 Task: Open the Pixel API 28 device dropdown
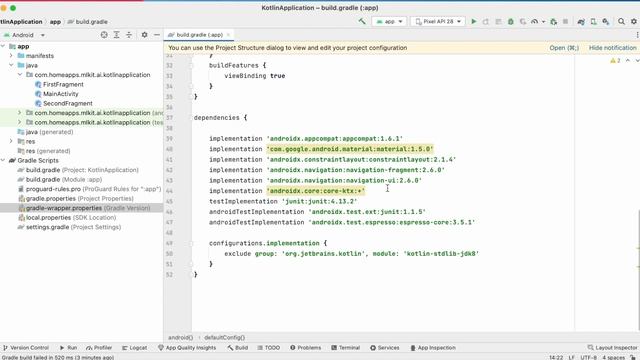(x=438, y=21)
